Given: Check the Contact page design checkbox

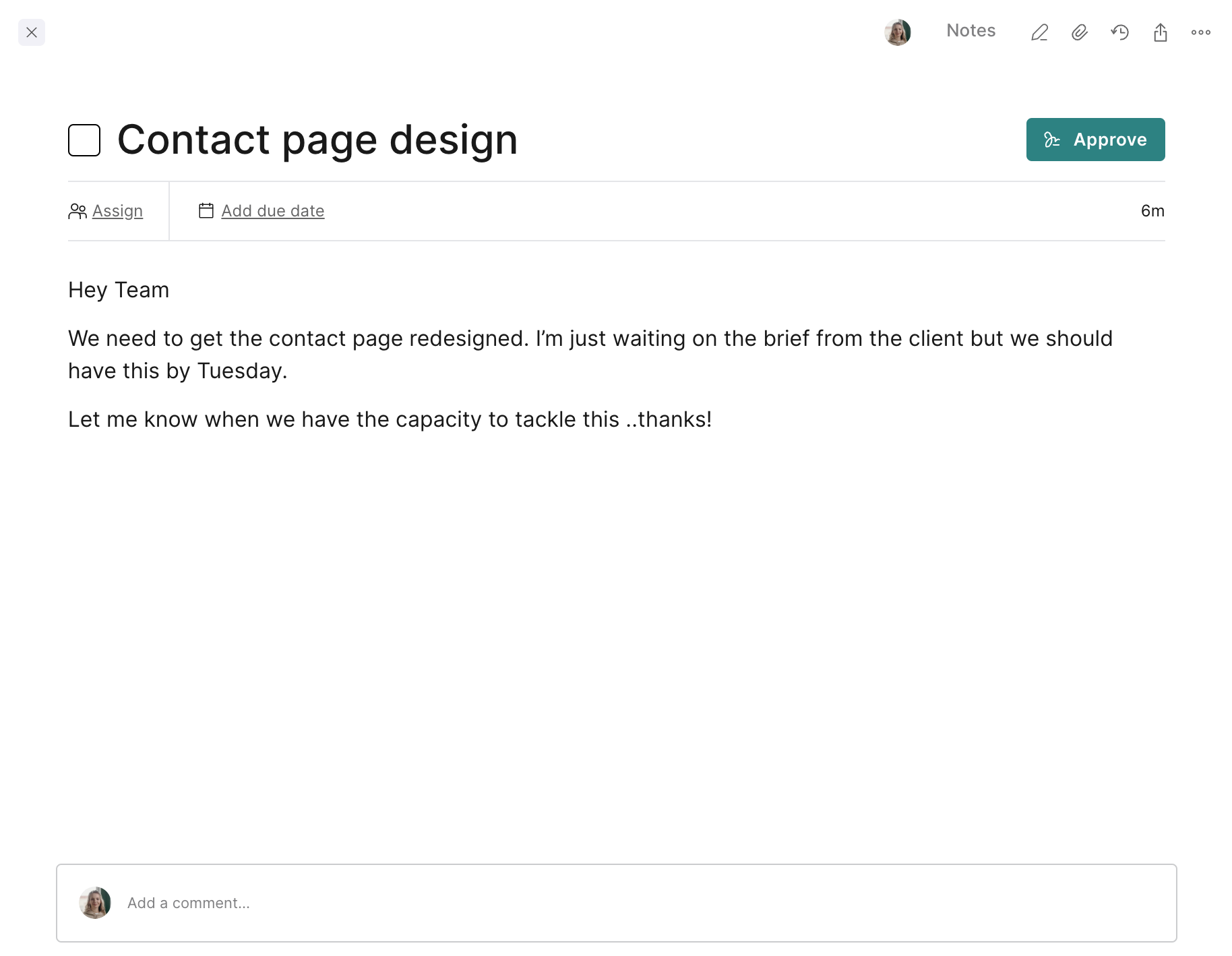Looking at the screenshot, I should 84,140.
